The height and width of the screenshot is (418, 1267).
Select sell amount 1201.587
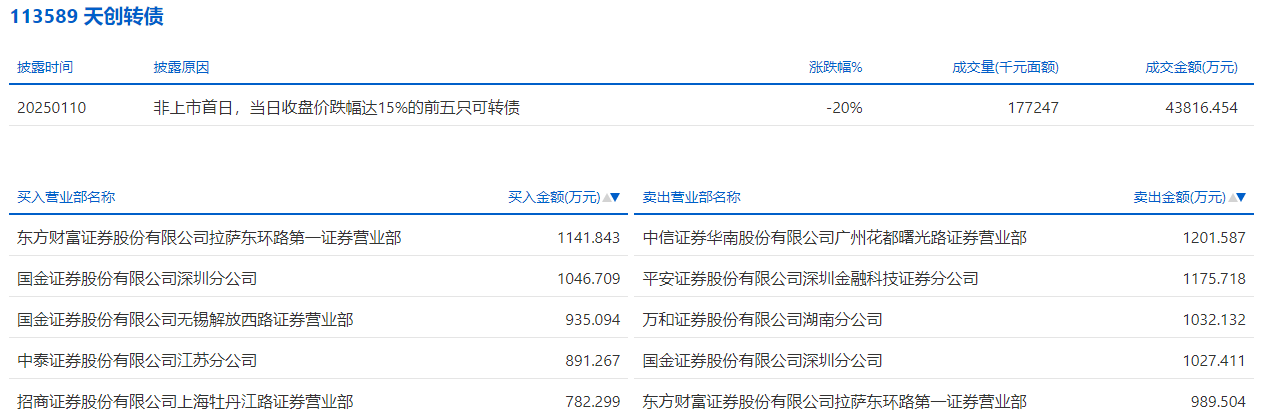pos(1214,238)
